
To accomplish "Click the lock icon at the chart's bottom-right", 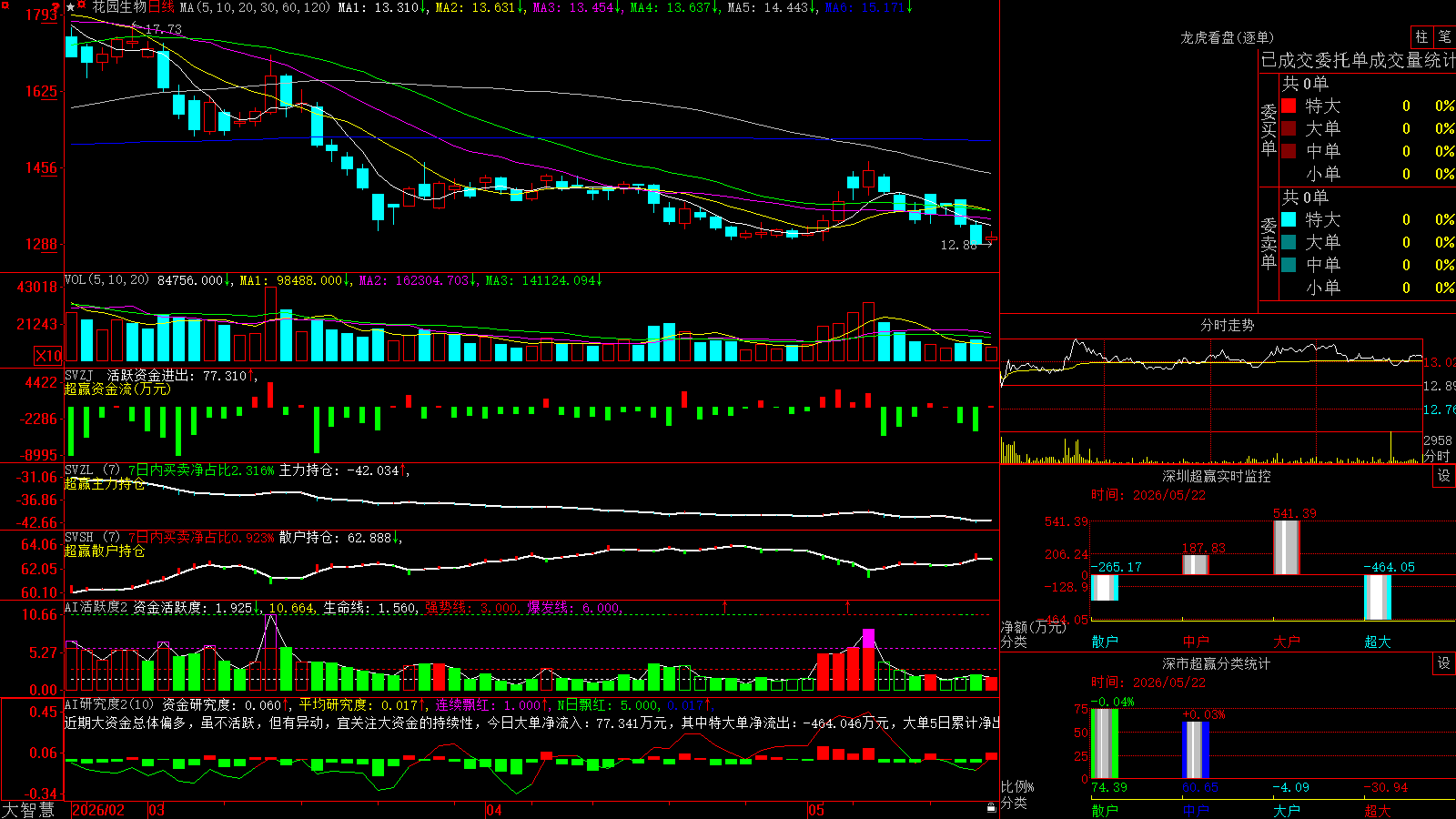I will pos(991,807).
